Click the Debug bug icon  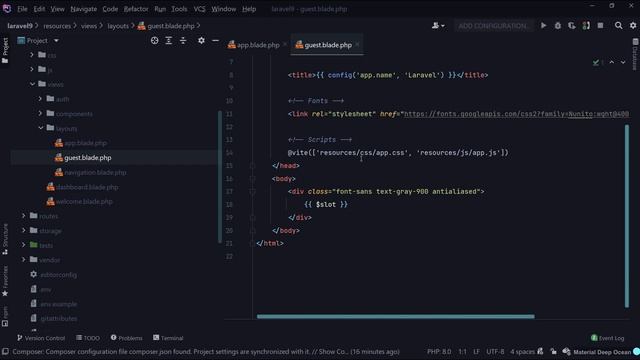(x=558, y=25)
